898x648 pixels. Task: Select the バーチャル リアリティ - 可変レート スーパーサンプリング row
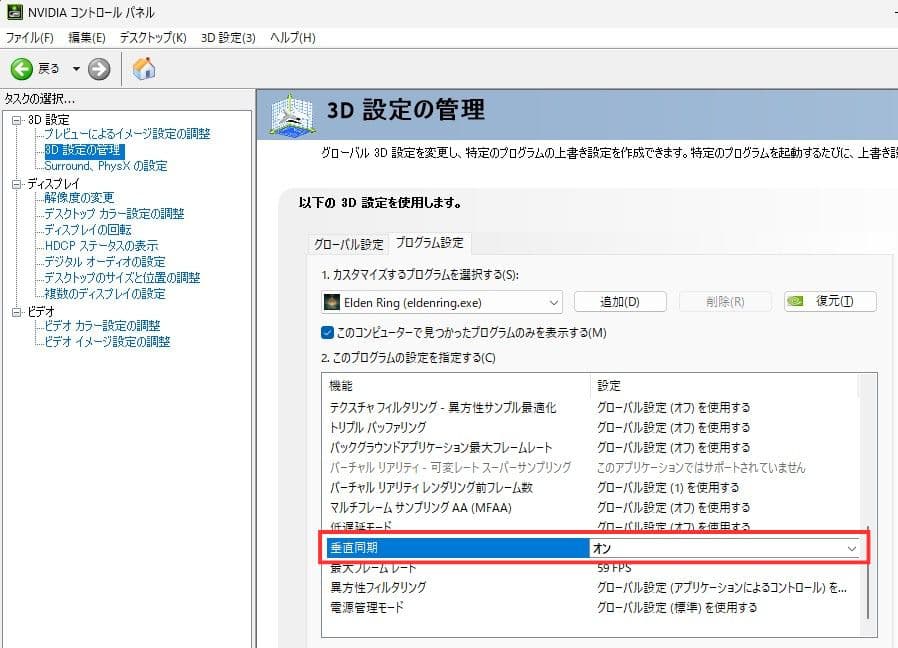coord(593,468)
